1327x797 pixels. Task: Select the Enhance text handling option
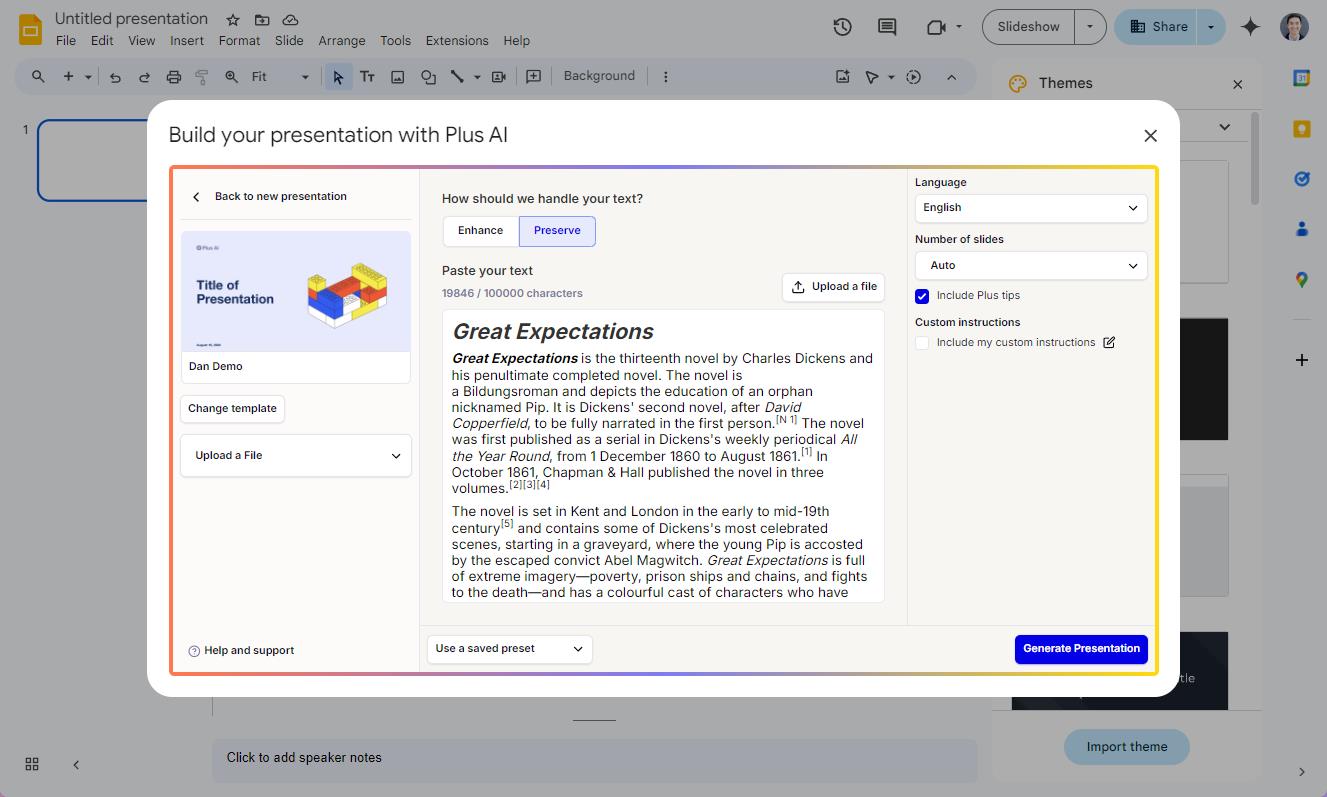[x=481, y=231]
